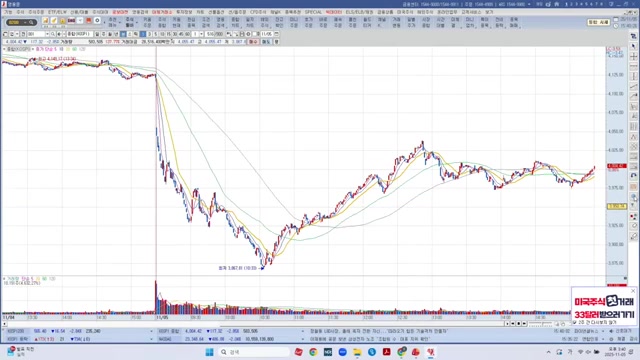Select the 년 yearly period toggle

[116, 34]
